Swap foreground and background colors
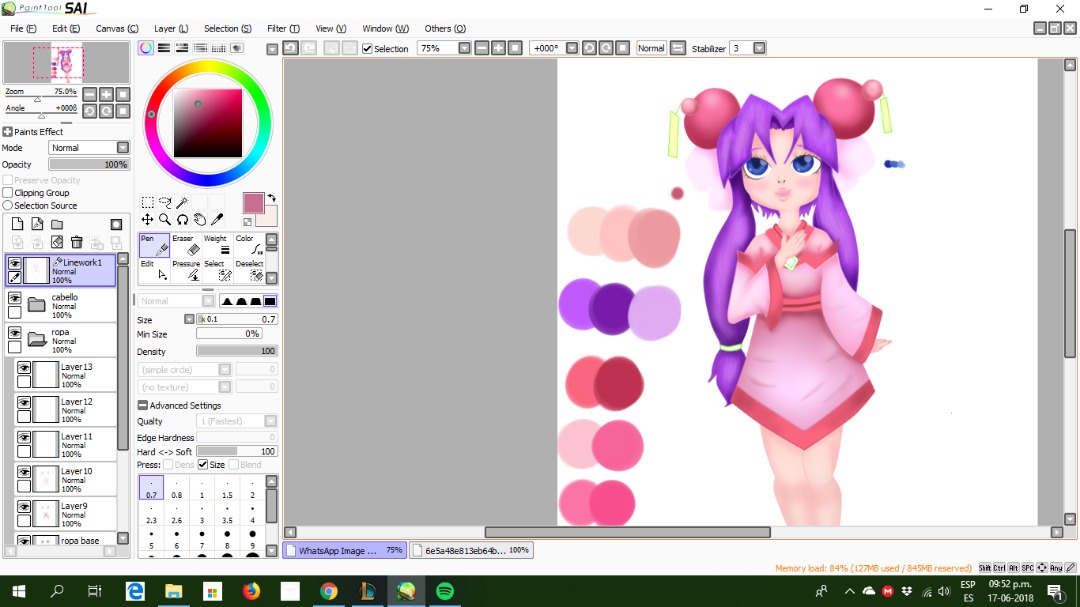This screenshot has height=607, width=1080. pyautogui.click(x=271, y=198)
